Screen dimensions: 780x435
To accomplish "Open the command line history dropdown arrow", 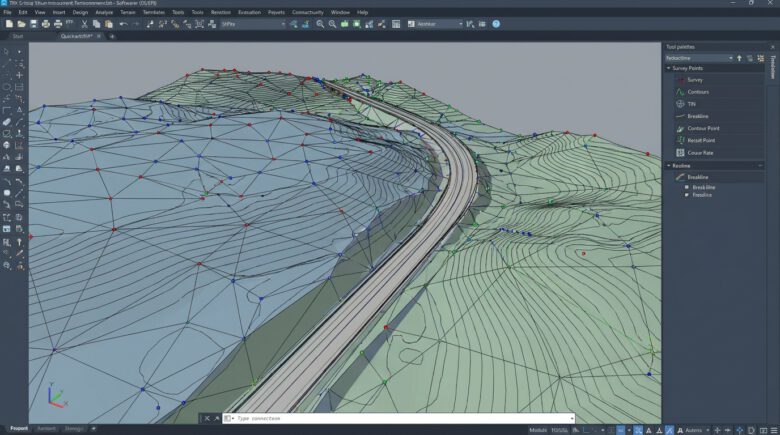I will coord(572,419).
